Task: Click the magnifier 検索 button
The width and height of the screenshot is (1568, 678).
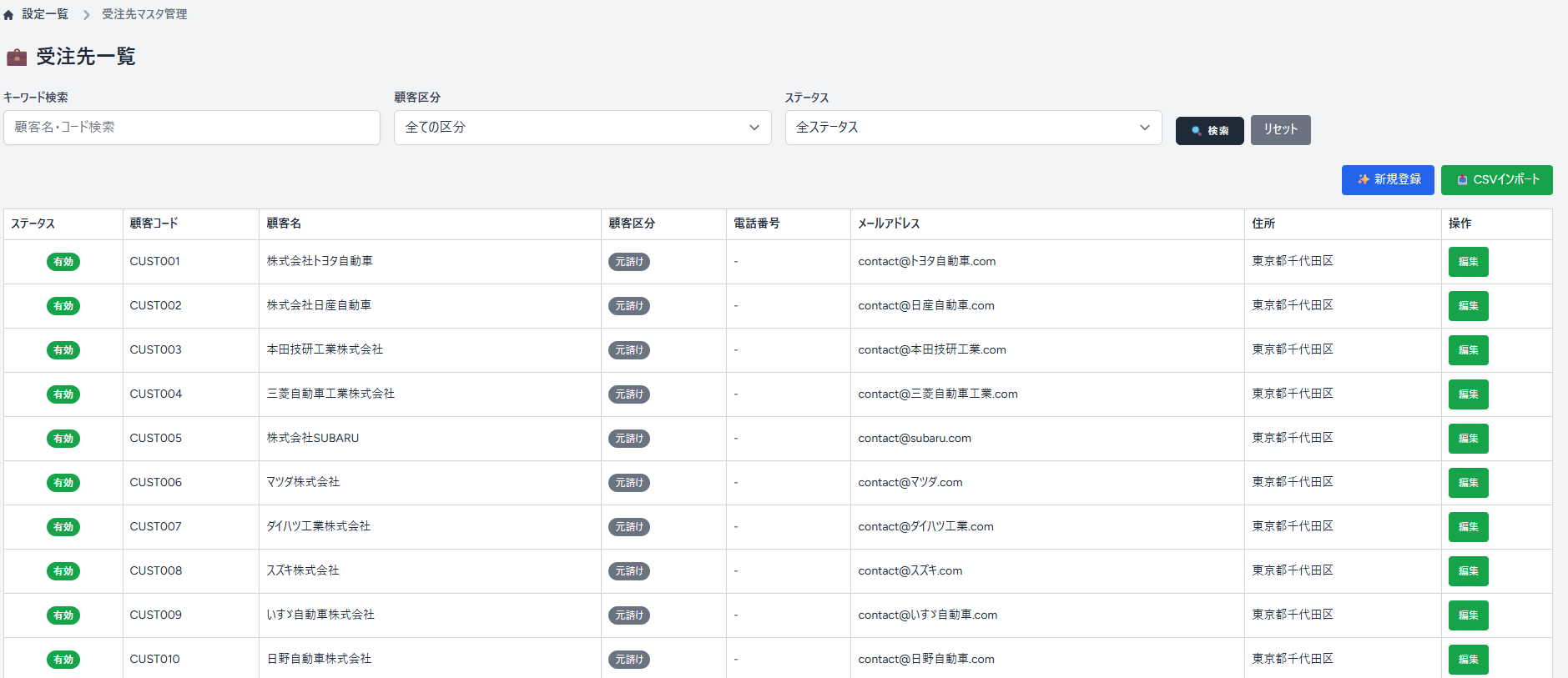Action: pyautogui.click(x=1209, y=131)
